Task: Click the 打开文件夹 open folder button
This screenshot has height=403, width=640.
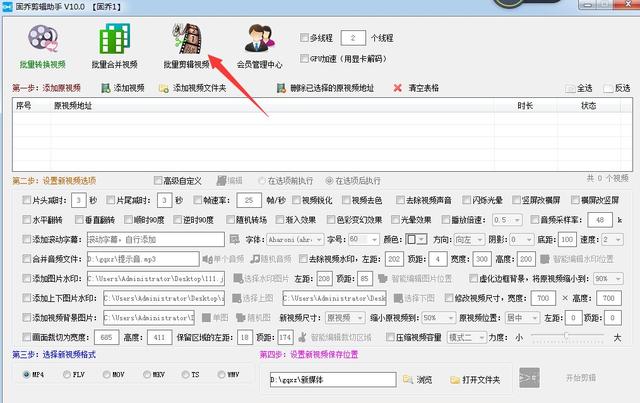Action: click(474, 380)
